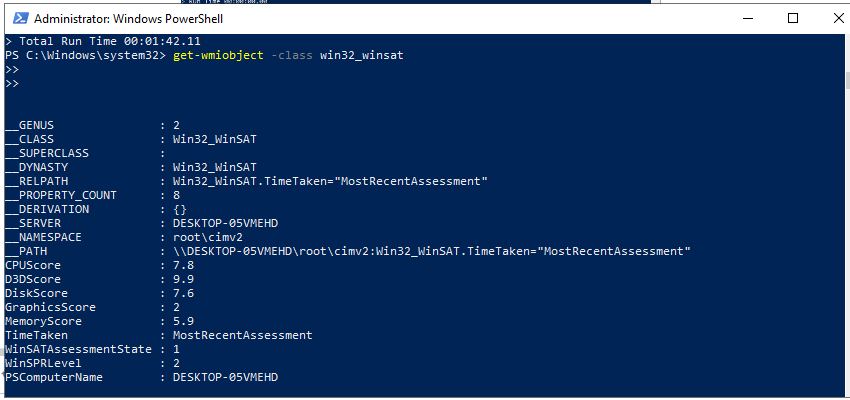850x400 pixels.
Task: Click the PowerShell icon in the title bar
Action: pos(17,19)
